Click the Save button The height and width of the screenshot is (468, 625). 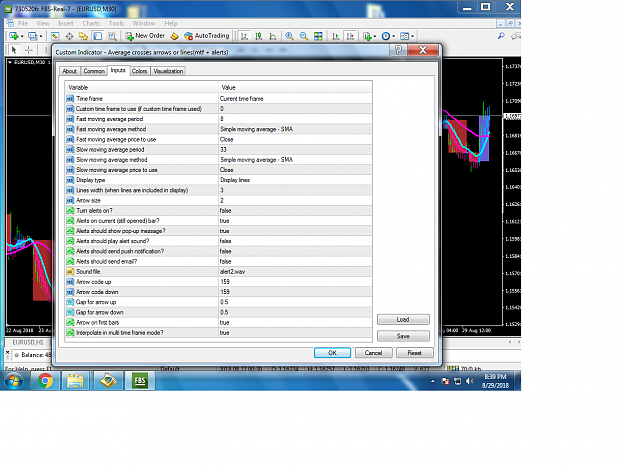[403, 336]
